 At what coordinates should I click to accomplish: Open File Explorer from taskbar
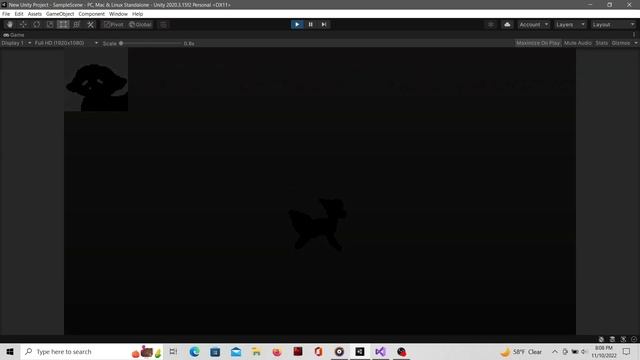[x=256, y=351]
